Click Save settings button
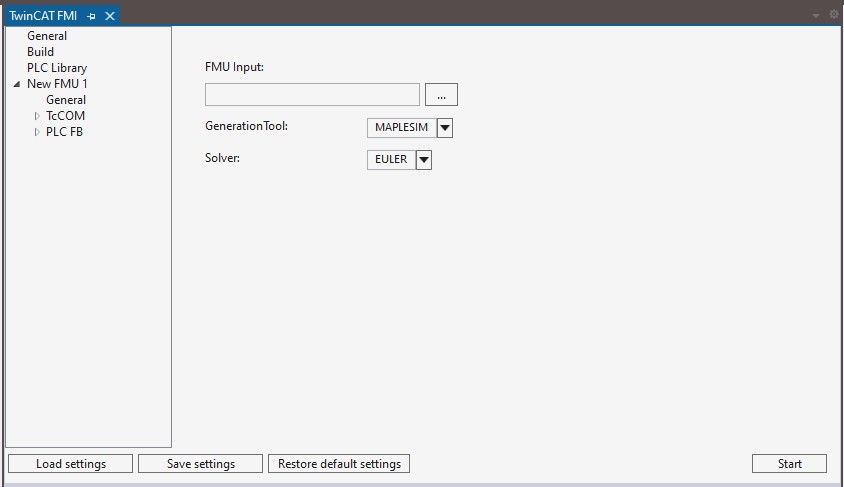This screenshot has height=487, width=844. 201,464
